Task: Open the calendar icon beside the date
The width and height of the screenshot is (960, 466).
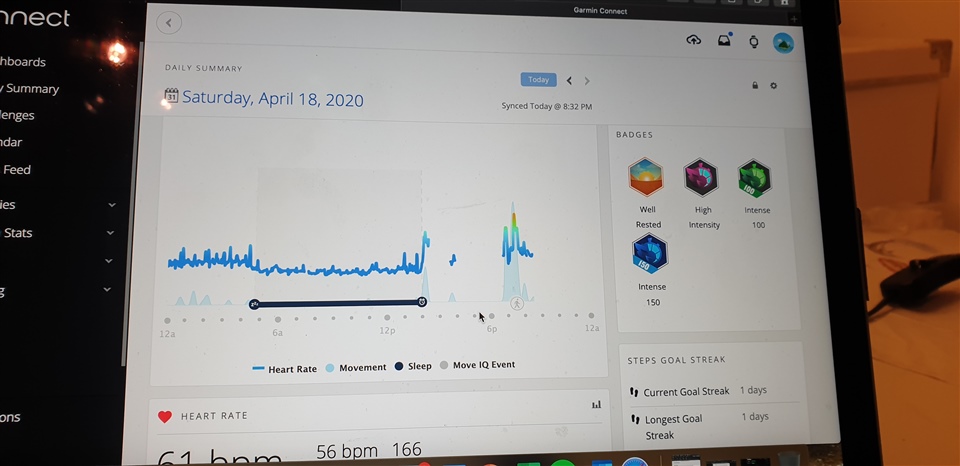Action: 171,96
